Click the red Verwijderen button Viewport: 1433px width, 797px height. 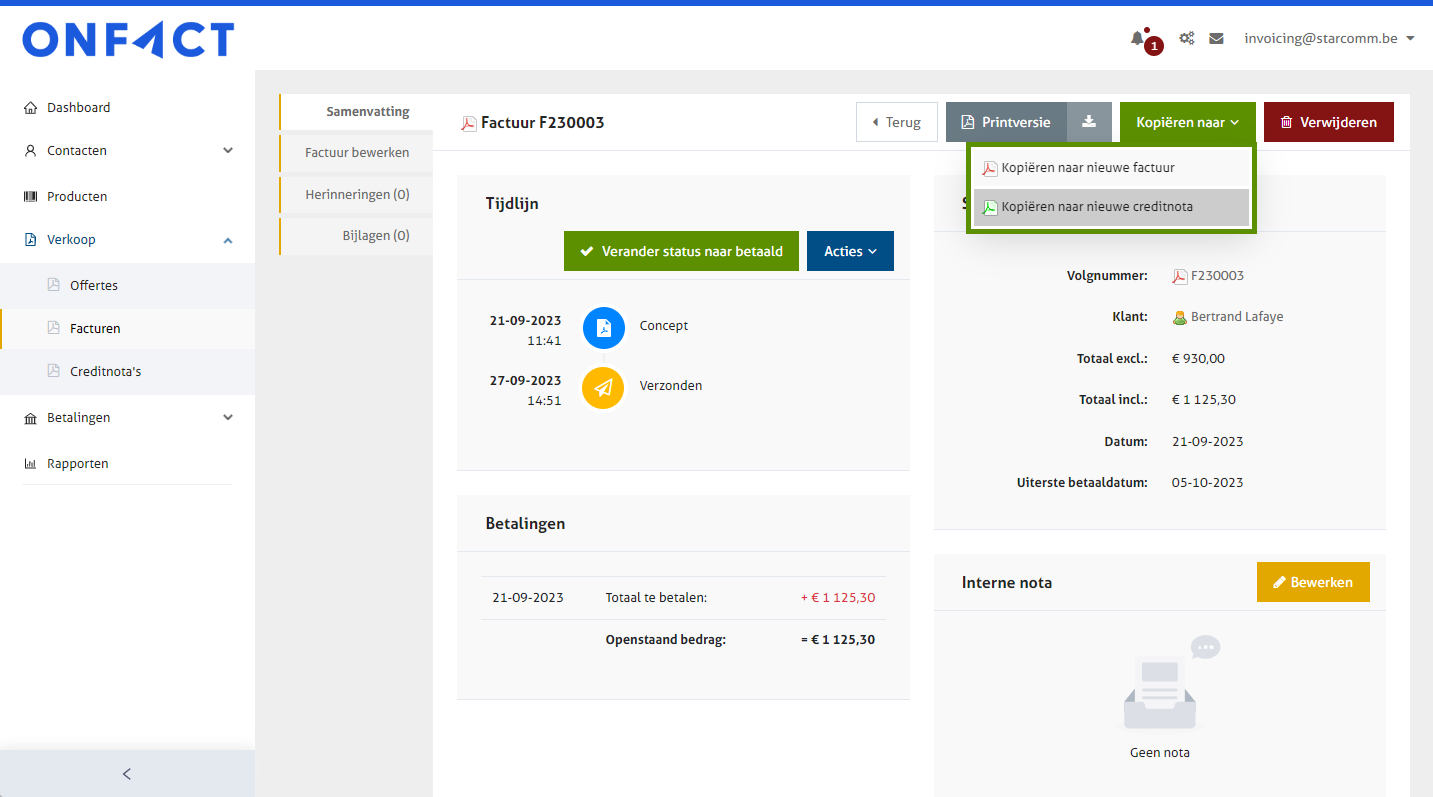(x=1328, y=122)
